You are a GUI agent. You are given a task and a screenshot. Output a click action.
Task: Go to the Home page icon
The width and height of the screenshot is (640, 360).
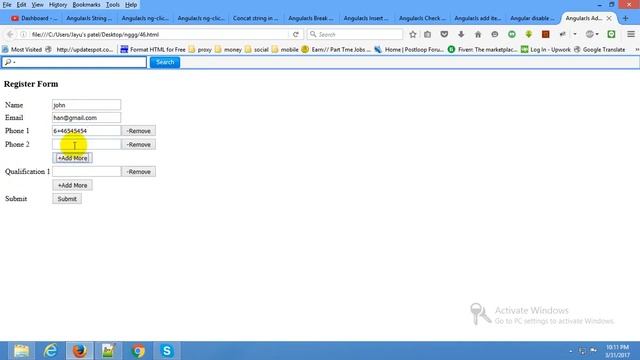pos(478,35)
